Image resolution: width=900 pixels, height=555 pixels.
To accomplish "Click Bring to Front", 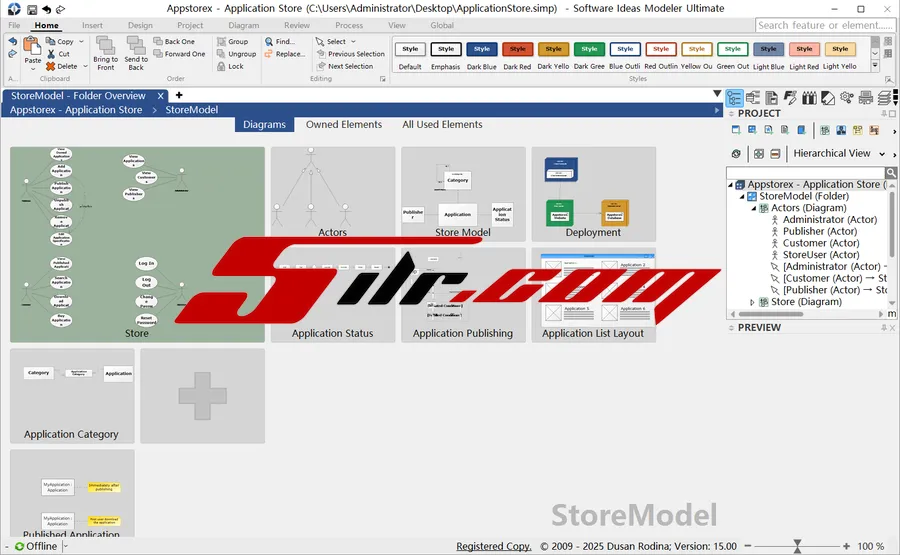I will click(x=106, y=53).
